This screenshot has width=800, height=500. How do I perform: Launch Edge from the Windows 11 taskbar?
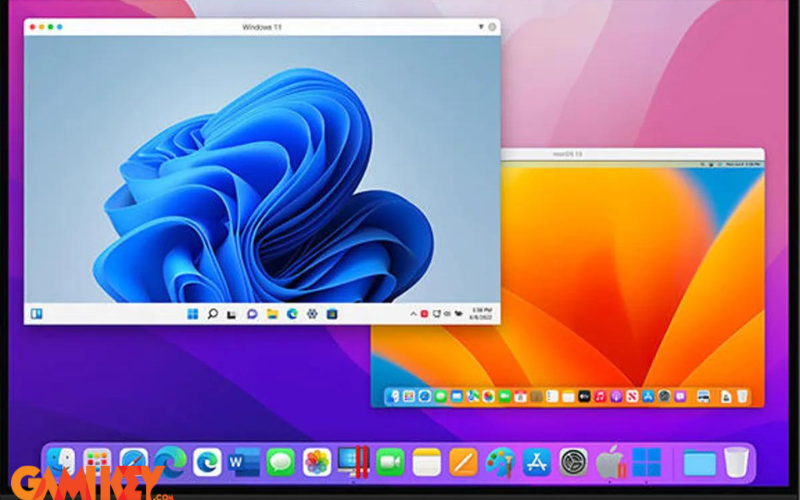click(292, 314)
